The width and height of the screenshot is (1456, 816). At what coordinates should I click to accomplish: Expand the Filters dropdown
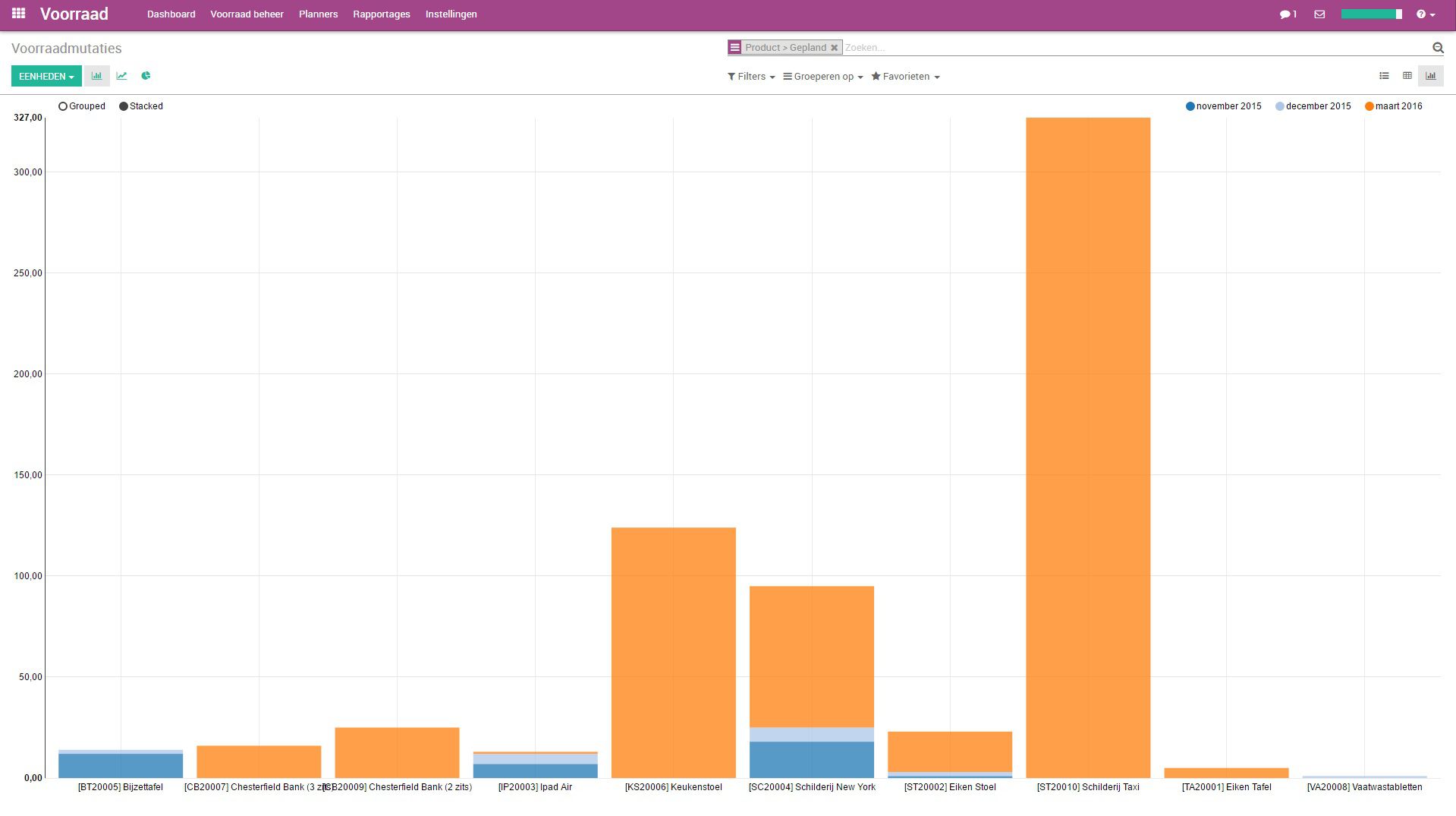[750, 77]
